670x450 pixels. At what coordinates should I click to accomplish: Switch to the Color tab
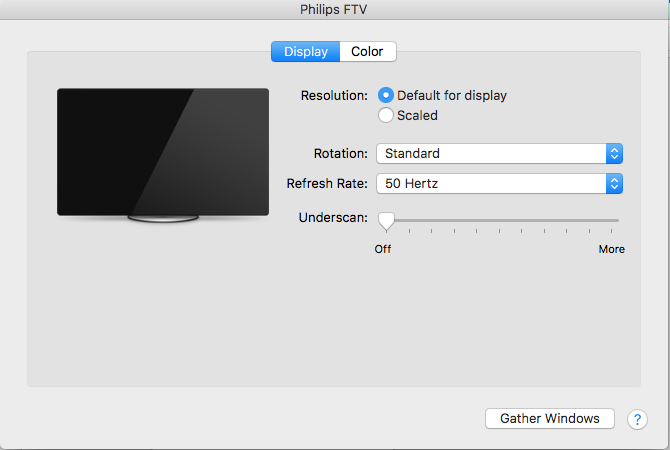(367, 52)
